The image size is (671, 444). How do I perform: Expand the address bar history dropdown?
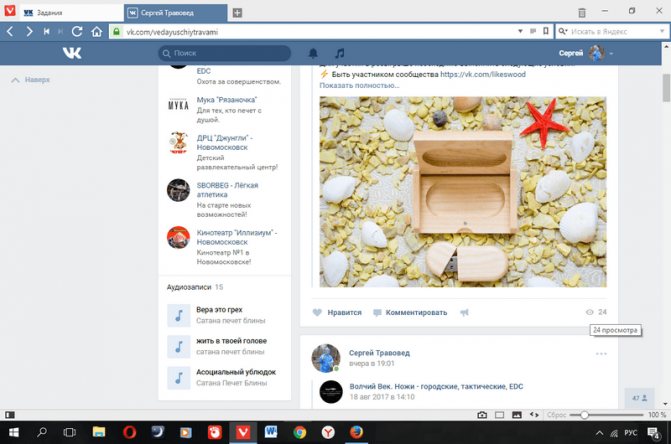(x=520, y=31)
